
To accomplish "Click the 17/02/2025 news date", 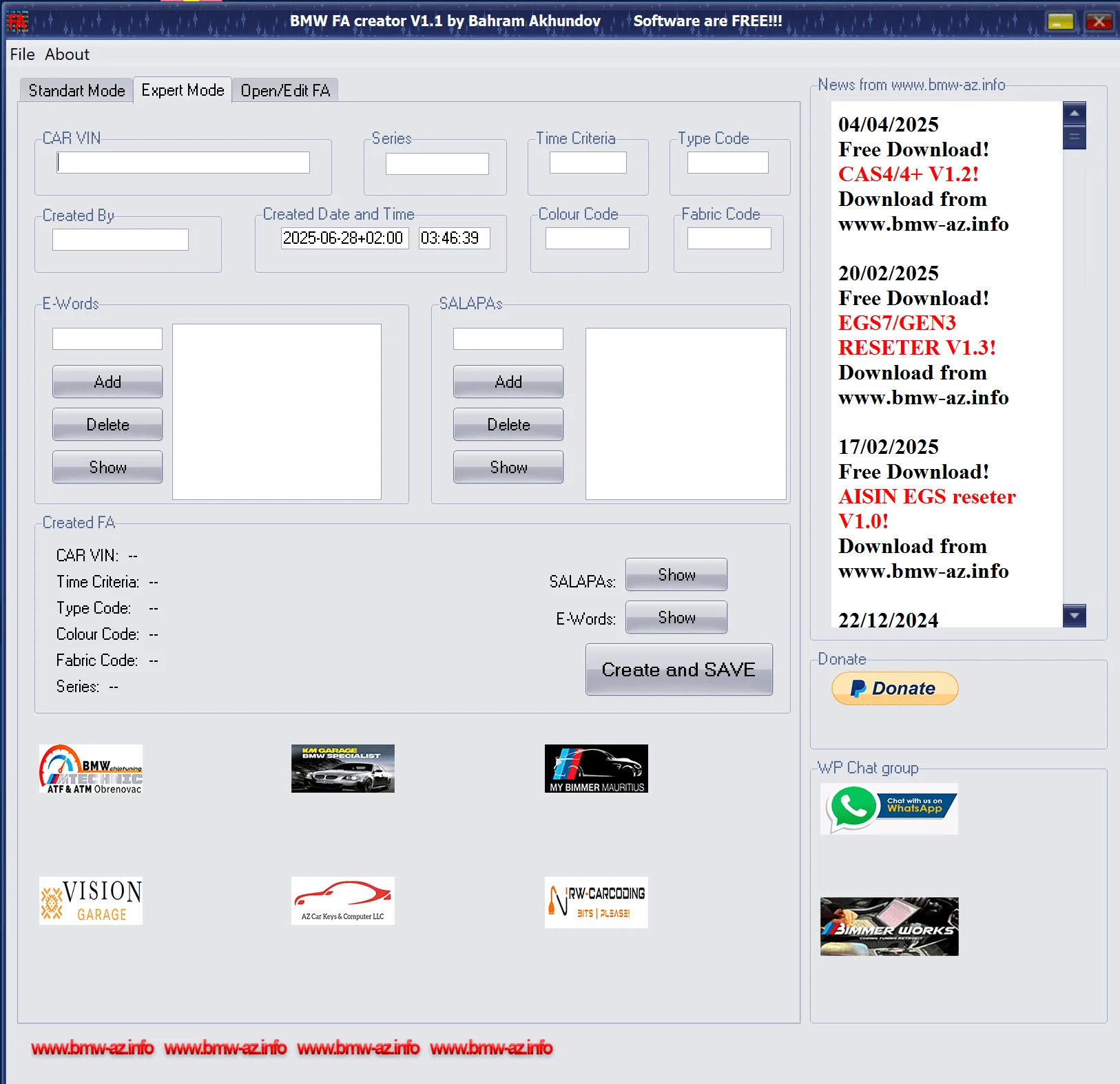I will [889, 446].
